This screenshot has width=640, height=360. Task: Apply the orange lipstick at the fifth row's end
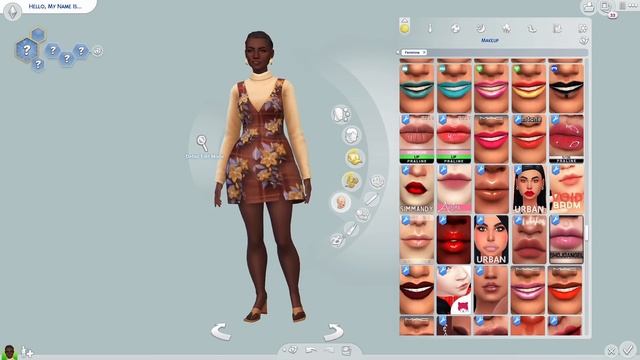pyautogui.click(x=566, y=290)
